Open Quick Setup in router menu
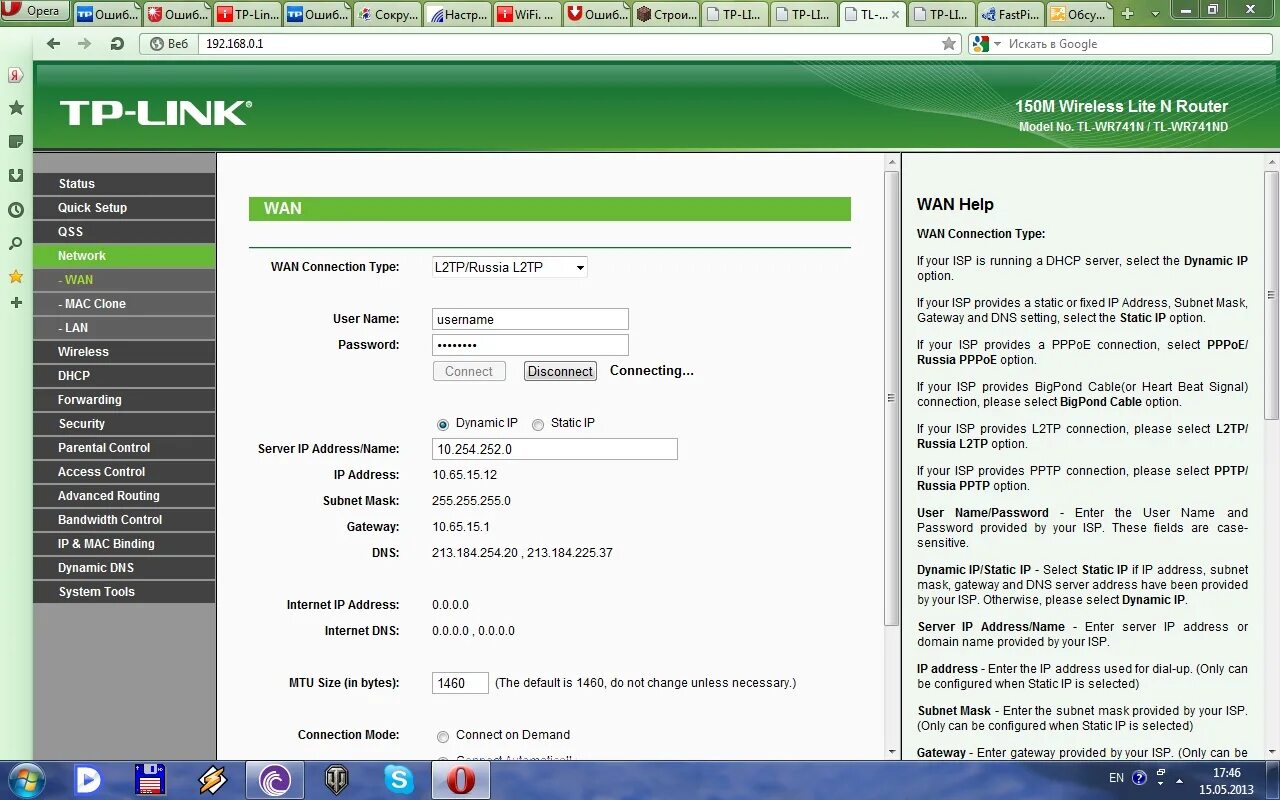 [124, 208]
